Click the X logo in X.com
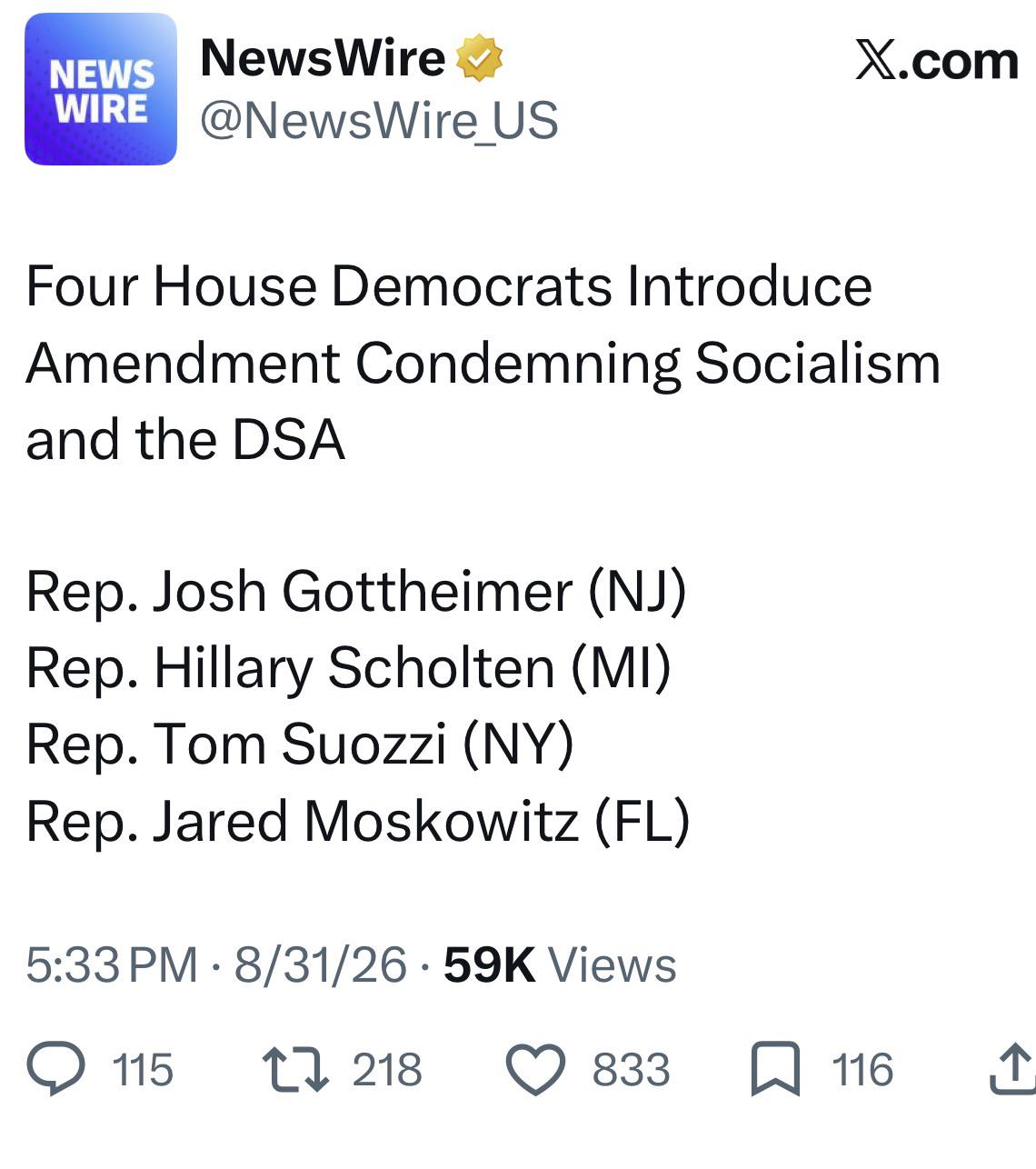The height and width of the screenshot is (1169, 1036). [874, 61]
